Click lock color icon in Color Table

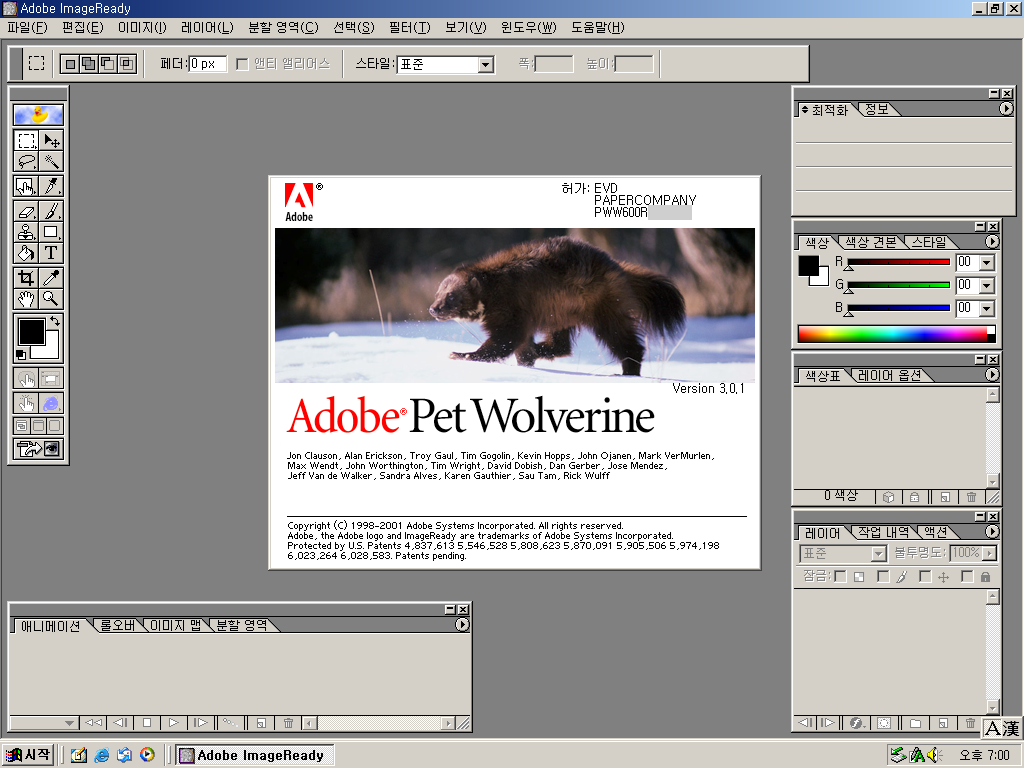[x=914, y=497]
